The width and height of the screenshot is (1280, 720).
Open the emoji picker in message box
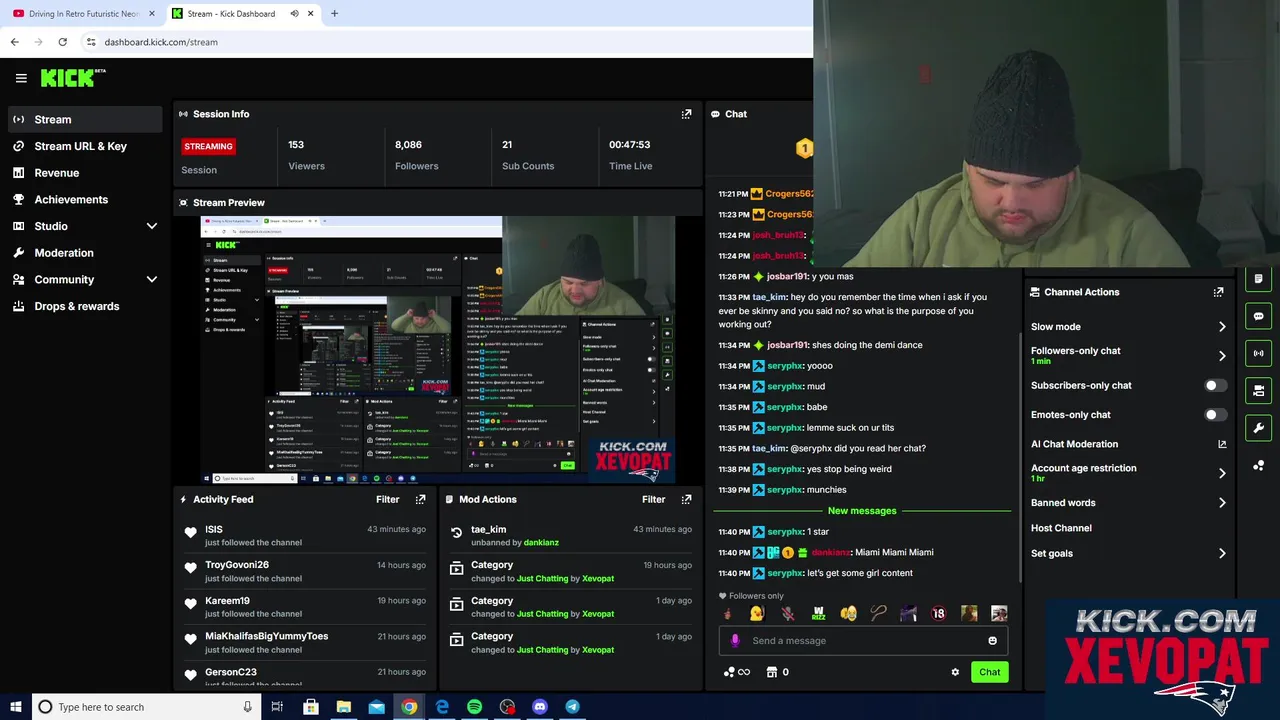coord(992,641)
